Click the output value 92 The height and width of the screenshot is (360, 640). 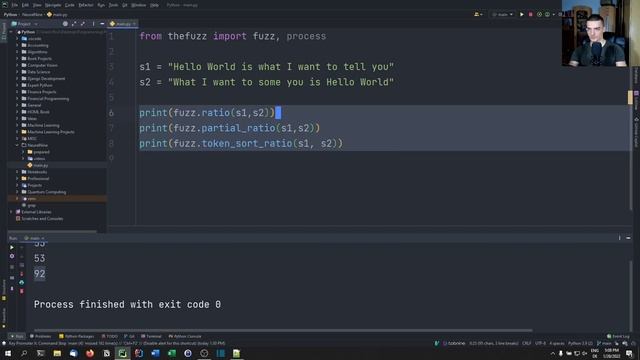coord(40,273)
